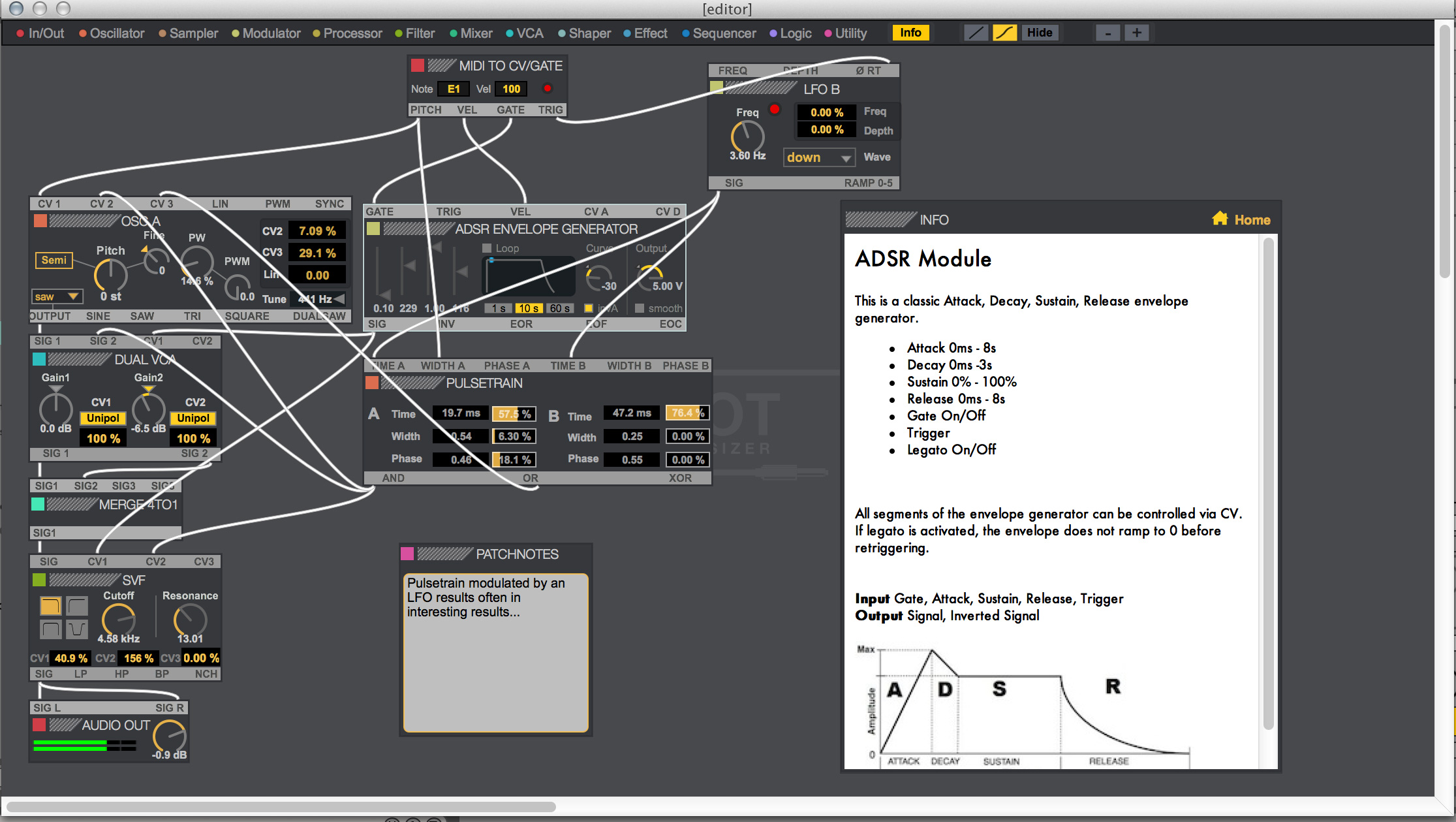
Task: Toggle the invA checkbox in ADSR
Action: point(589,308)
